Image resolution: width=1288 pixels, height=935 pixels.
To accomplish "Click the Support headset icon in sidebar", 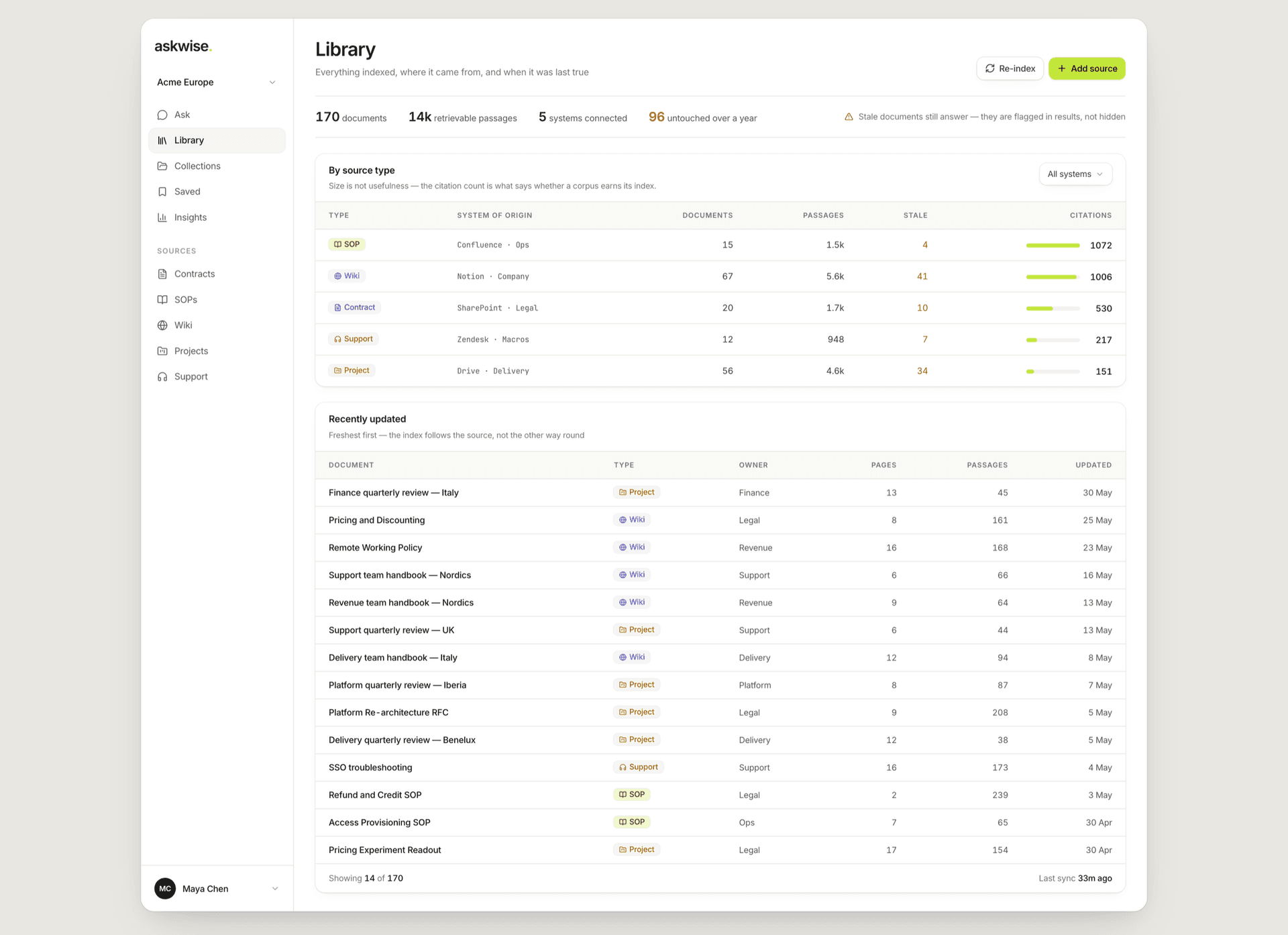I will 162,377.
